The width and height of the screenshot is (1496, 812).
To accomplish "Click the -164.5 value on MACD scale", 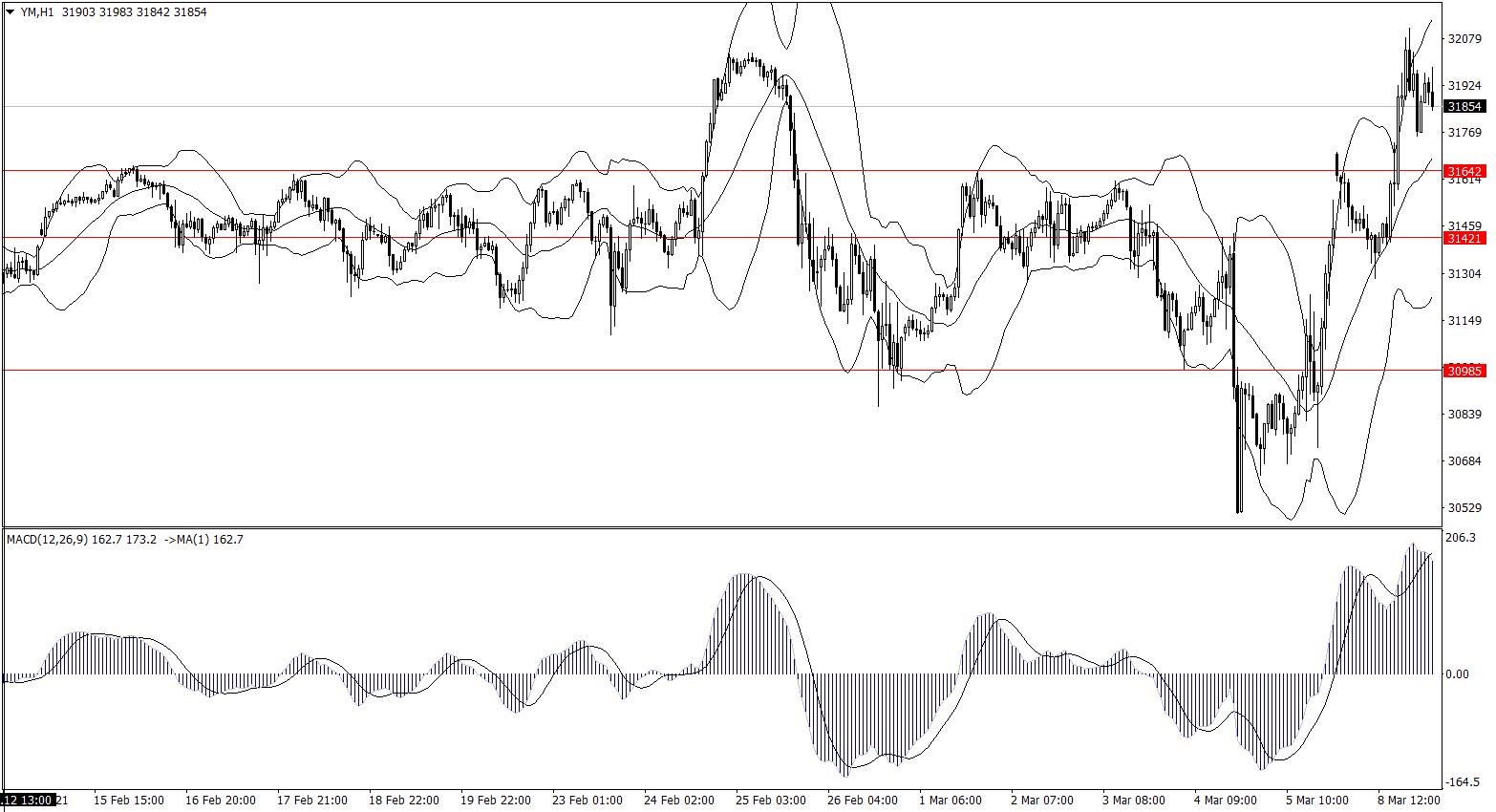I will [1462, 782].
